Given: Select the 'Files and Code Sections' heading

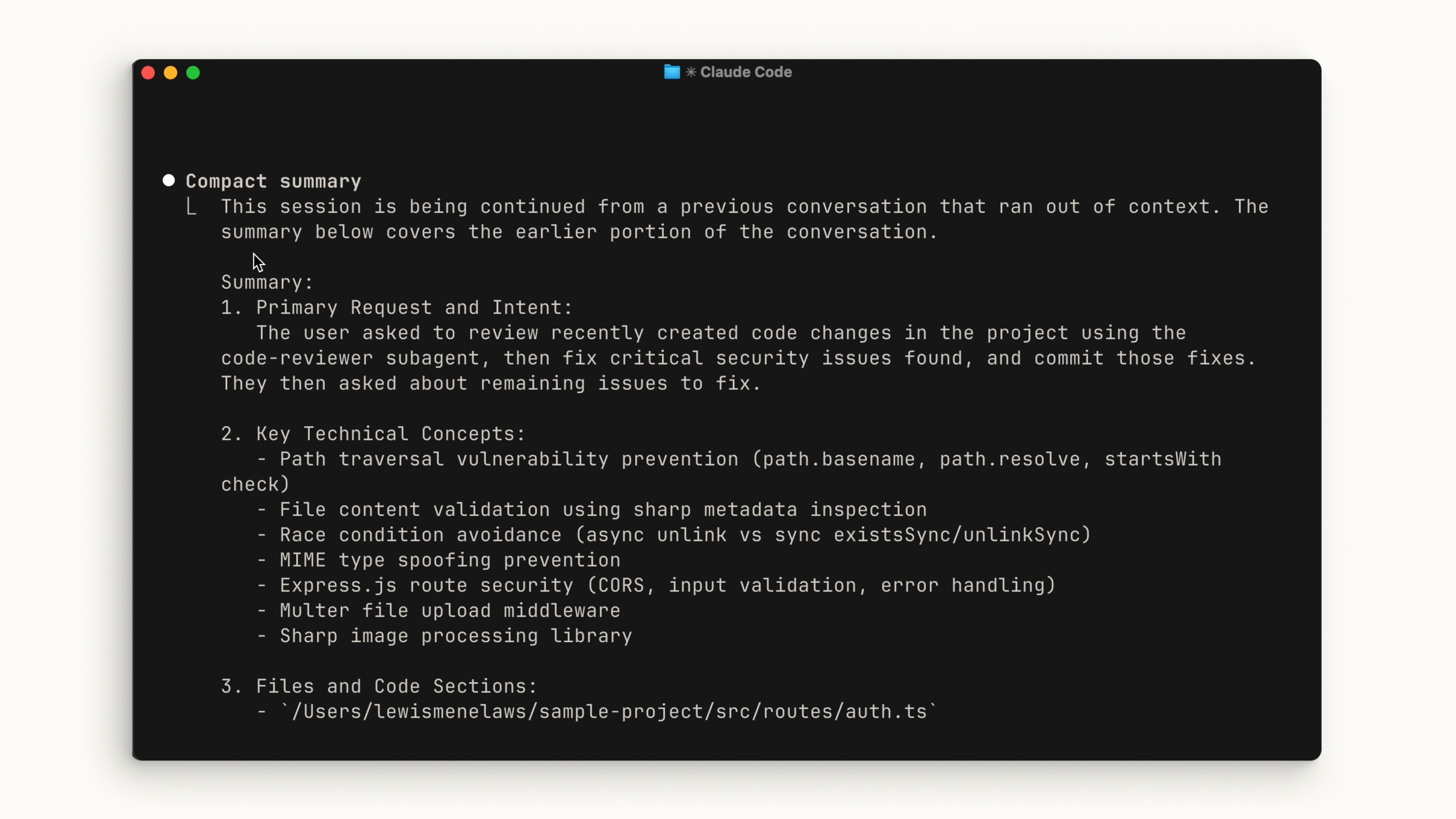Looking at the screenshot, I should click(x=395, y=686).
